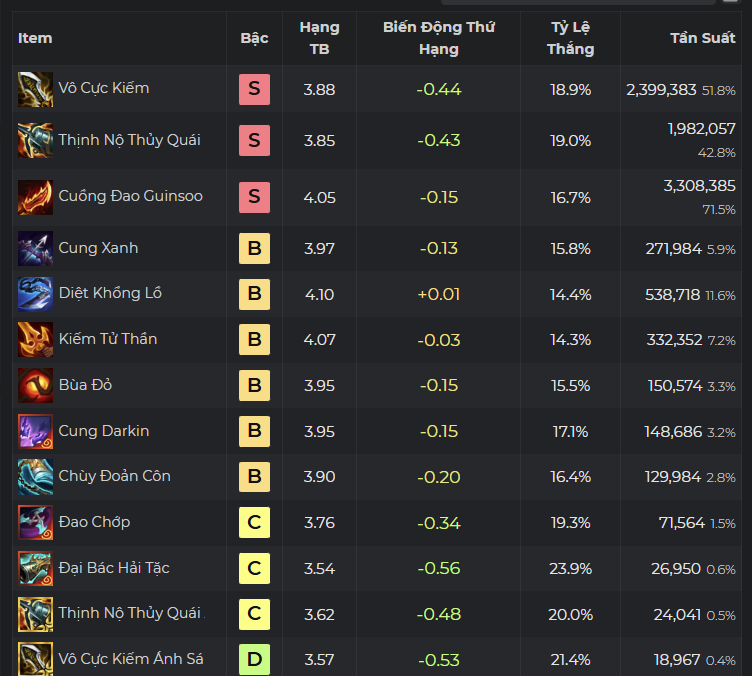Screen dimensions: 752x676
Task: Click the Cuồng Đao Guinsoo item icon
Action: tap(35, 197)
